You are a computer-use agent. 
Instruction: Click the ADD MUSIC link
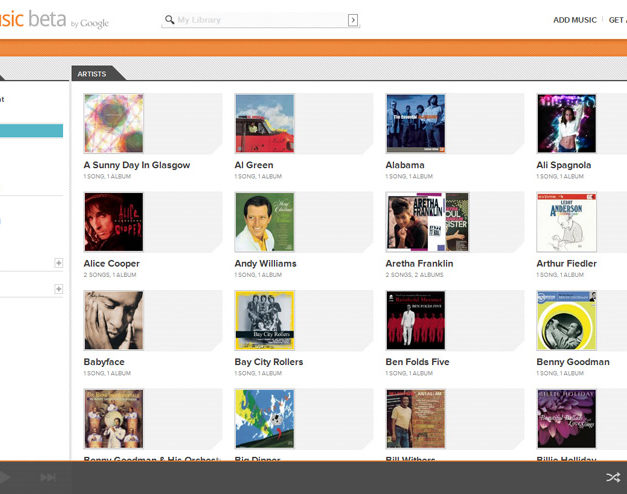575,20
